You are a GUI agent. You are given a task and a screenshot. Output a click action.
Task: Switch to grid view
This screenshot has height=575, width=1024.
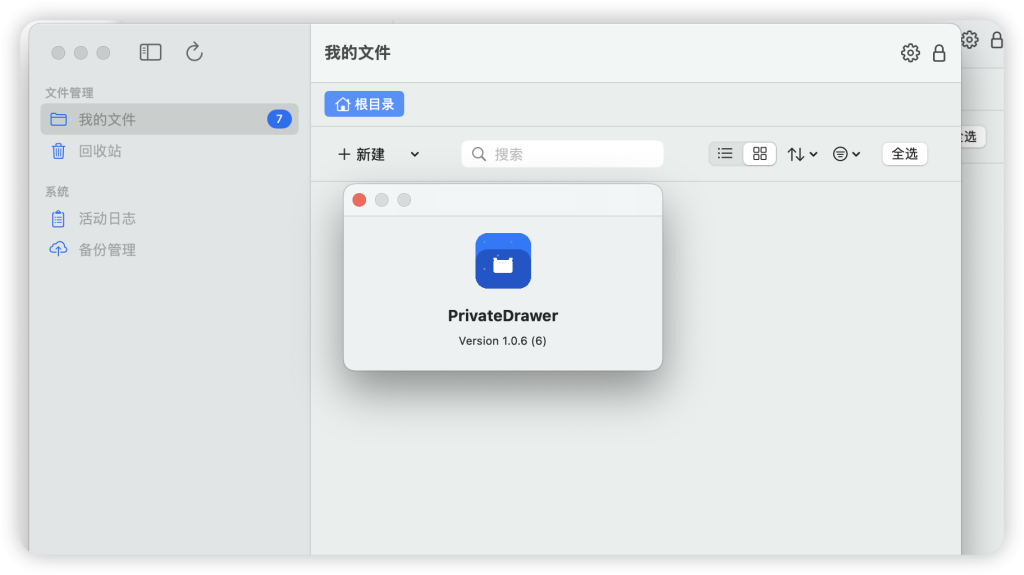[760, 154]
